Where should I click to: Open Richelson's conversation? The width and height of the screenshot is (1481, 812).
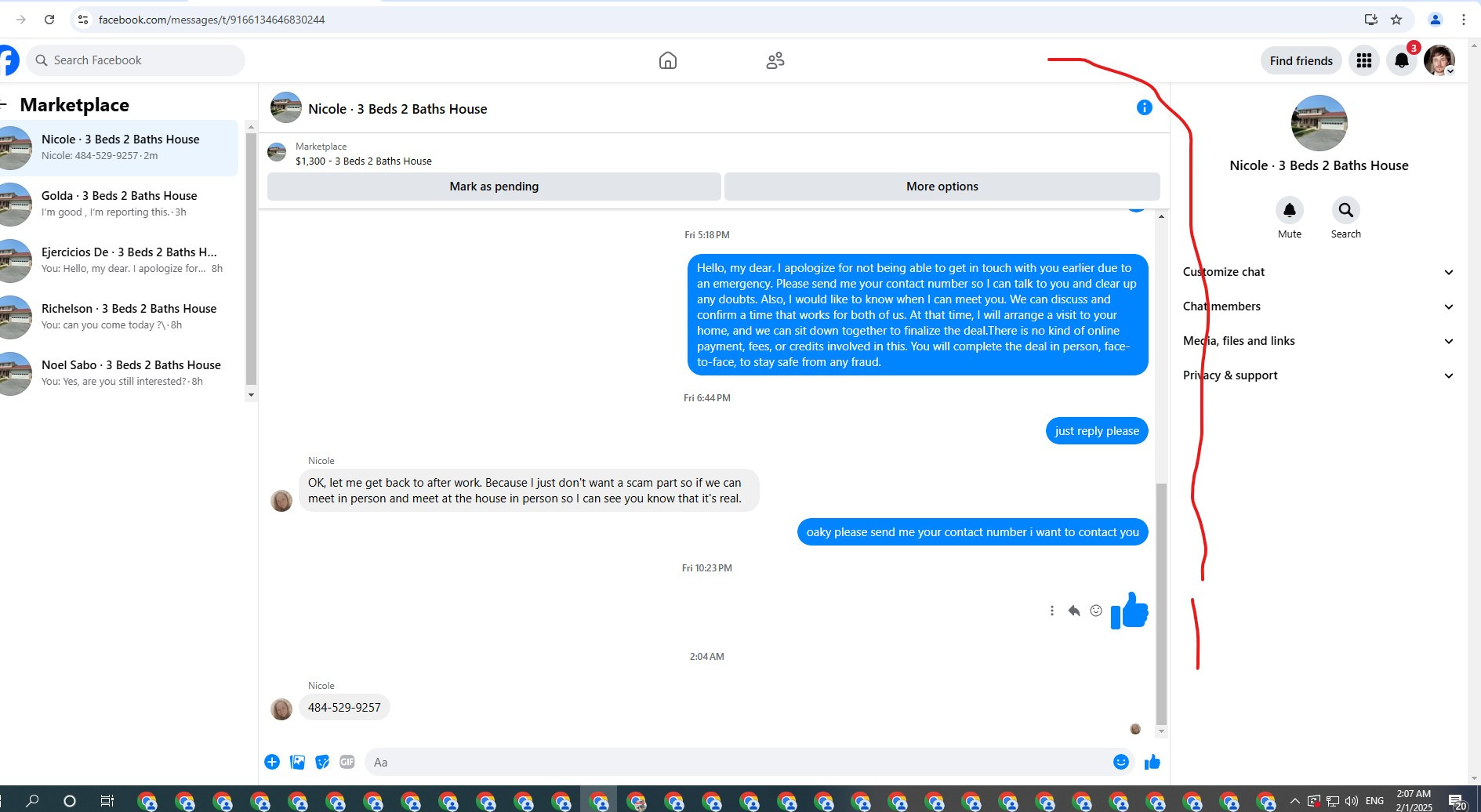coord(119,317)
